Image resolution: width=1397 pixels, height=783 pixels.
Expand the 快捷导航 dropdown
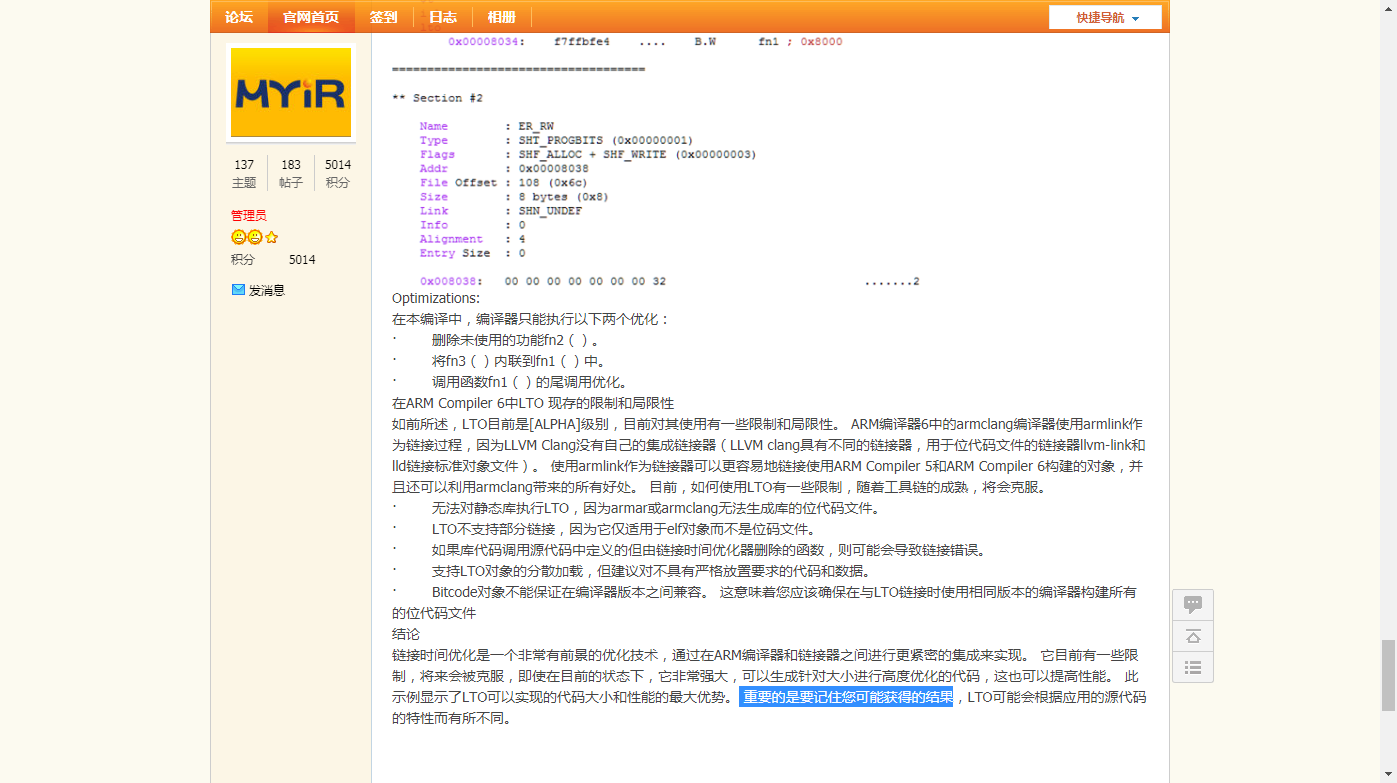[x=1105, y=18]
